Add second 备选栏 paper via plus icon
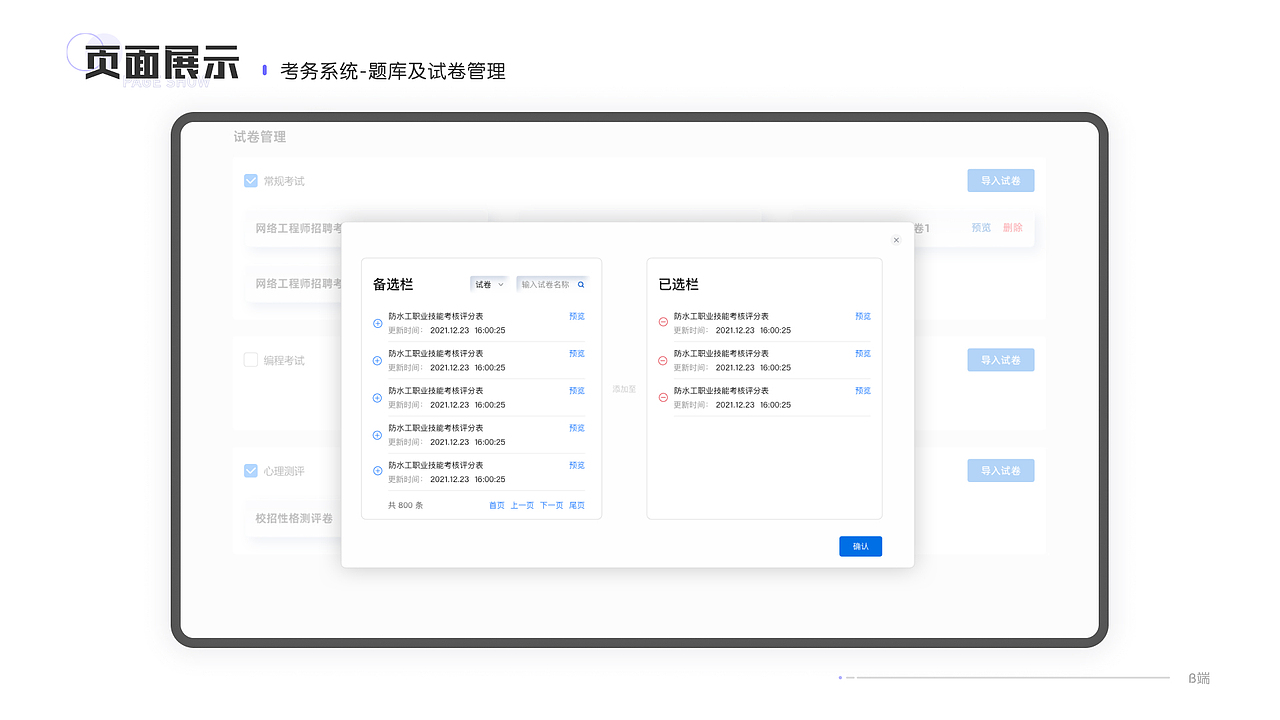This screenshot has width=1280, height=720. pyautogui.click(x=377, y=360)
